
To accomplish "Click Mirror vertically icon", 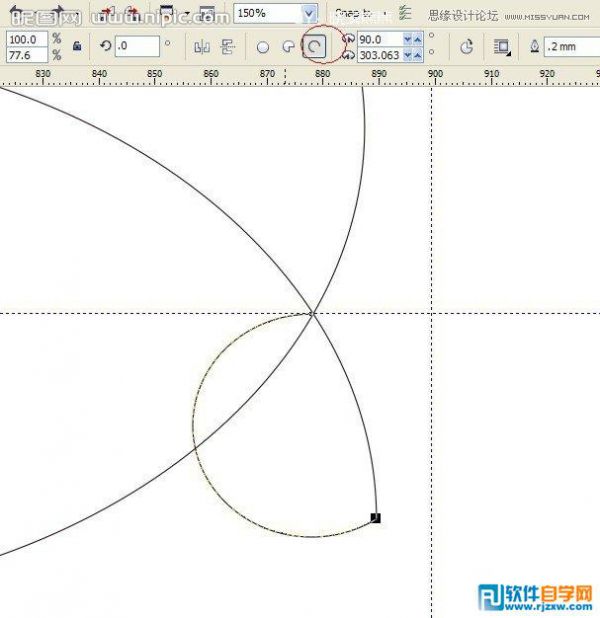I will [x=228, y=47].
